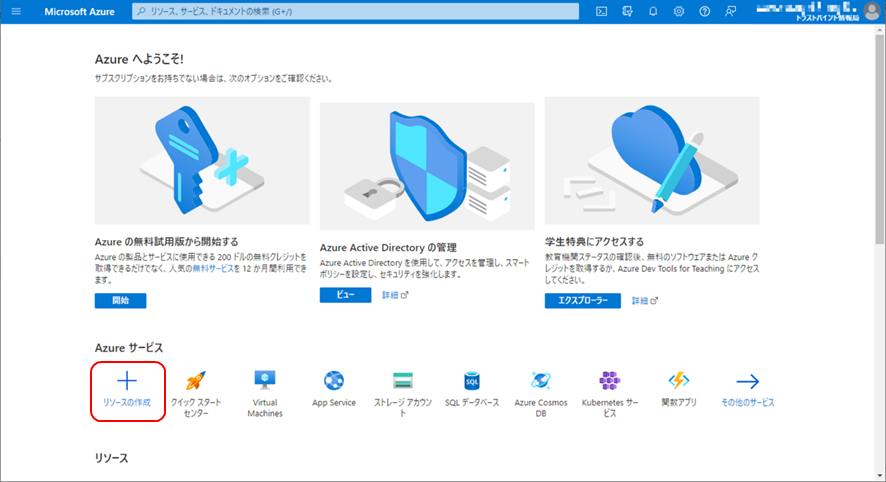Click the ビュー button for Active Directory
This screenshot has width=886, height=482.
(x=345, y=295)
